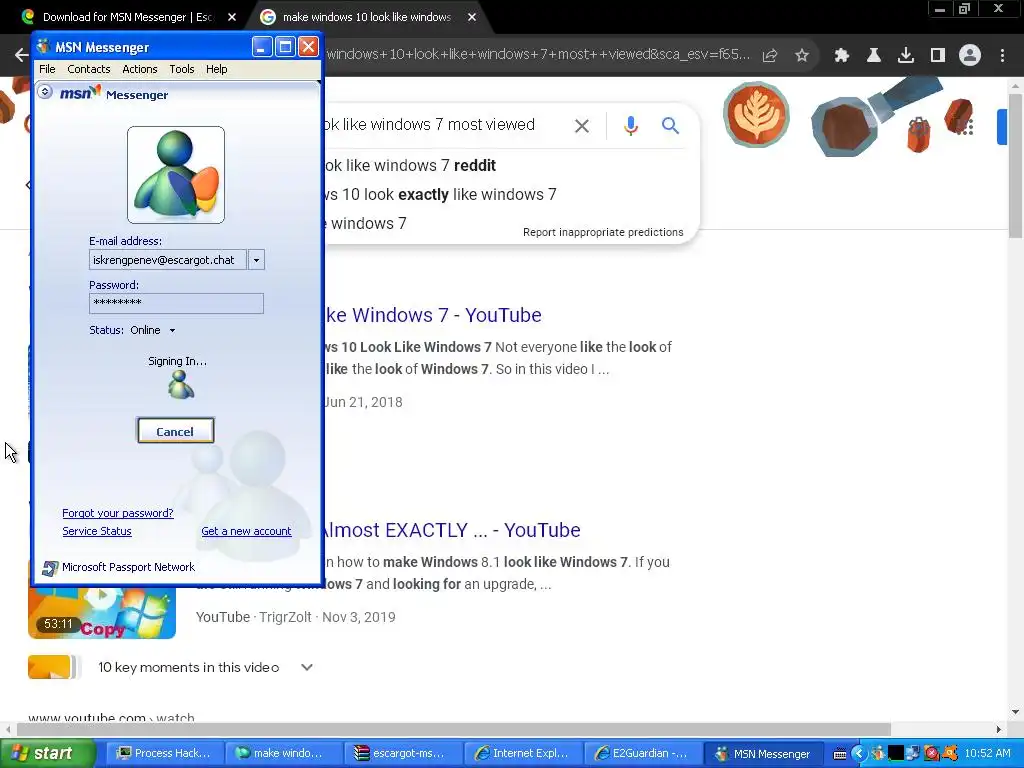Viewport: 1024px width, 768px height.
Task: Click the share page icon in address bar
Action: click(x=770, y=56)
